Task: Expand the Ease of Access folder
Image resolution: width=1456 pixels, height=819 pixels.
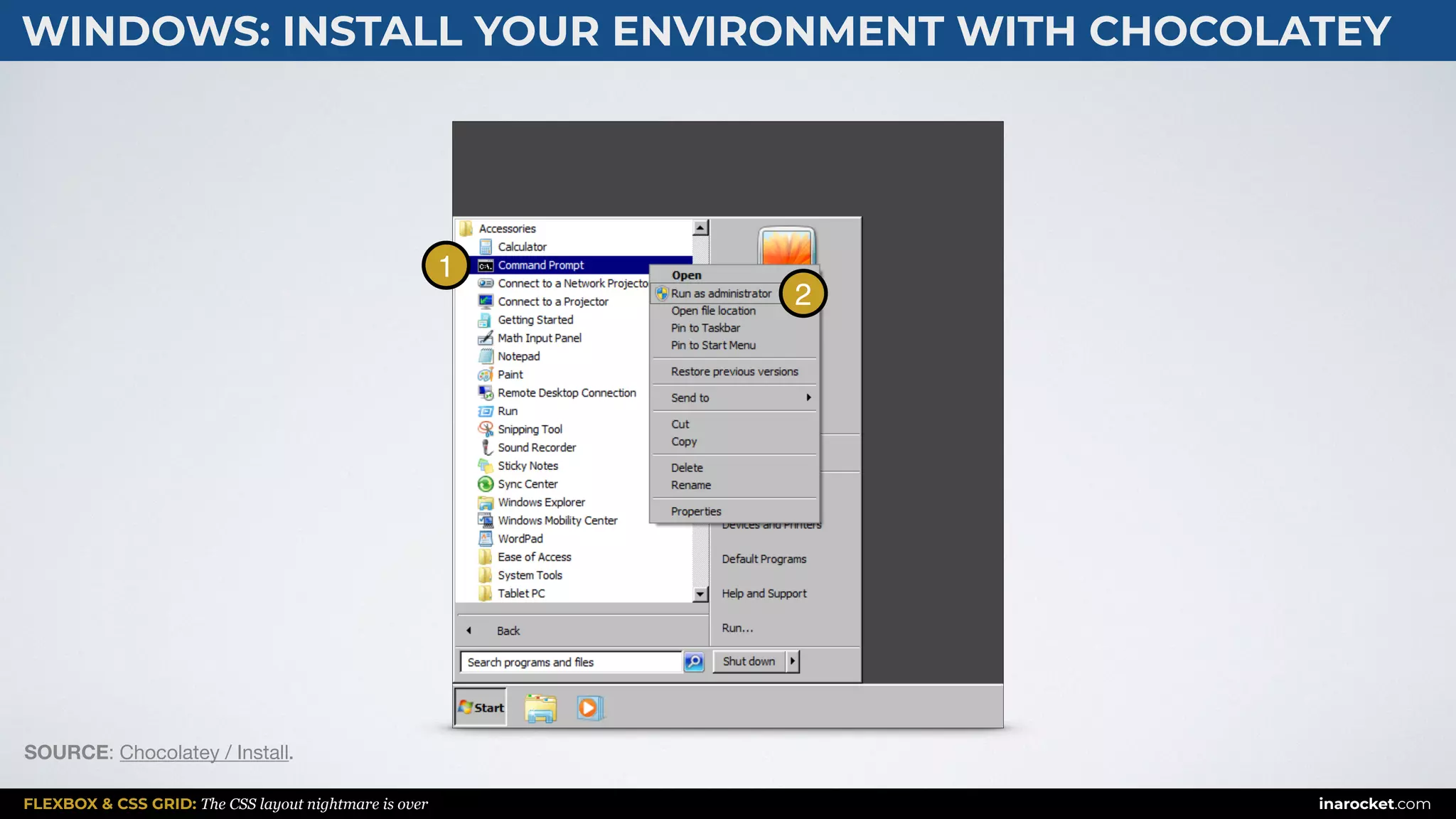Action: point(534,557)
